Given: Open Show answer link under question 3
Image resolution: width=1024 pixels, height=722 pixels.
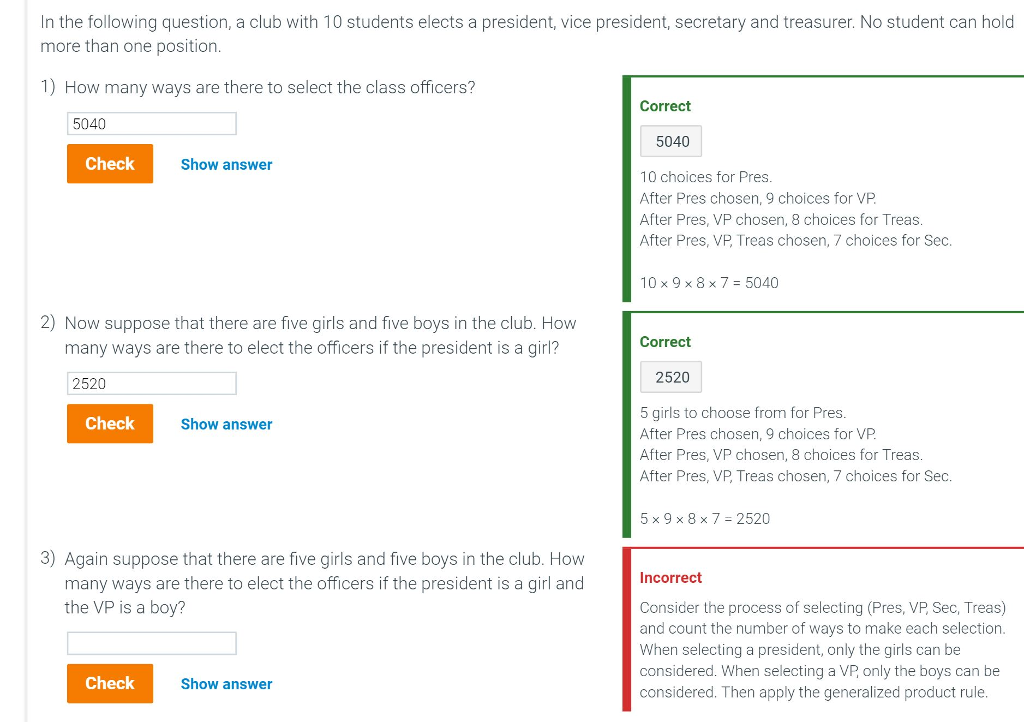Looking at the screenshot, I should click(x=226, y=683).
